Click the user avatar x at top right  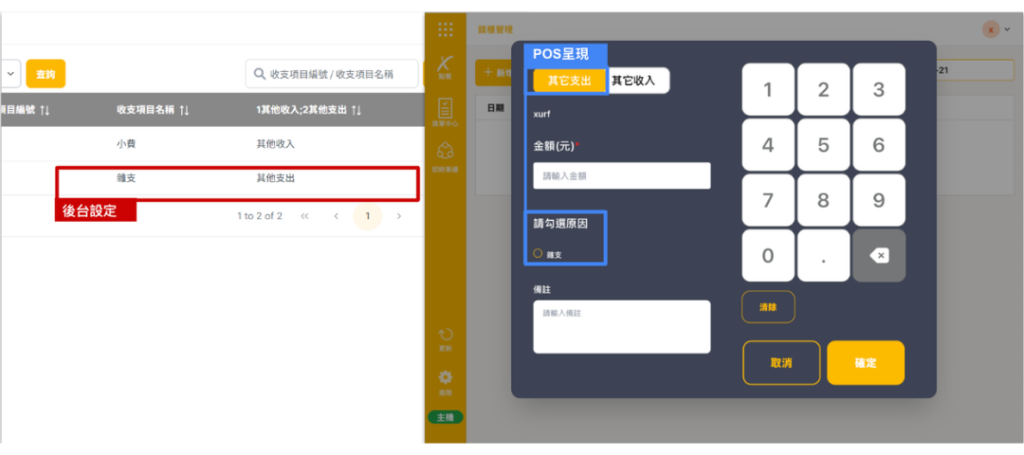click(x=991, y=29)
